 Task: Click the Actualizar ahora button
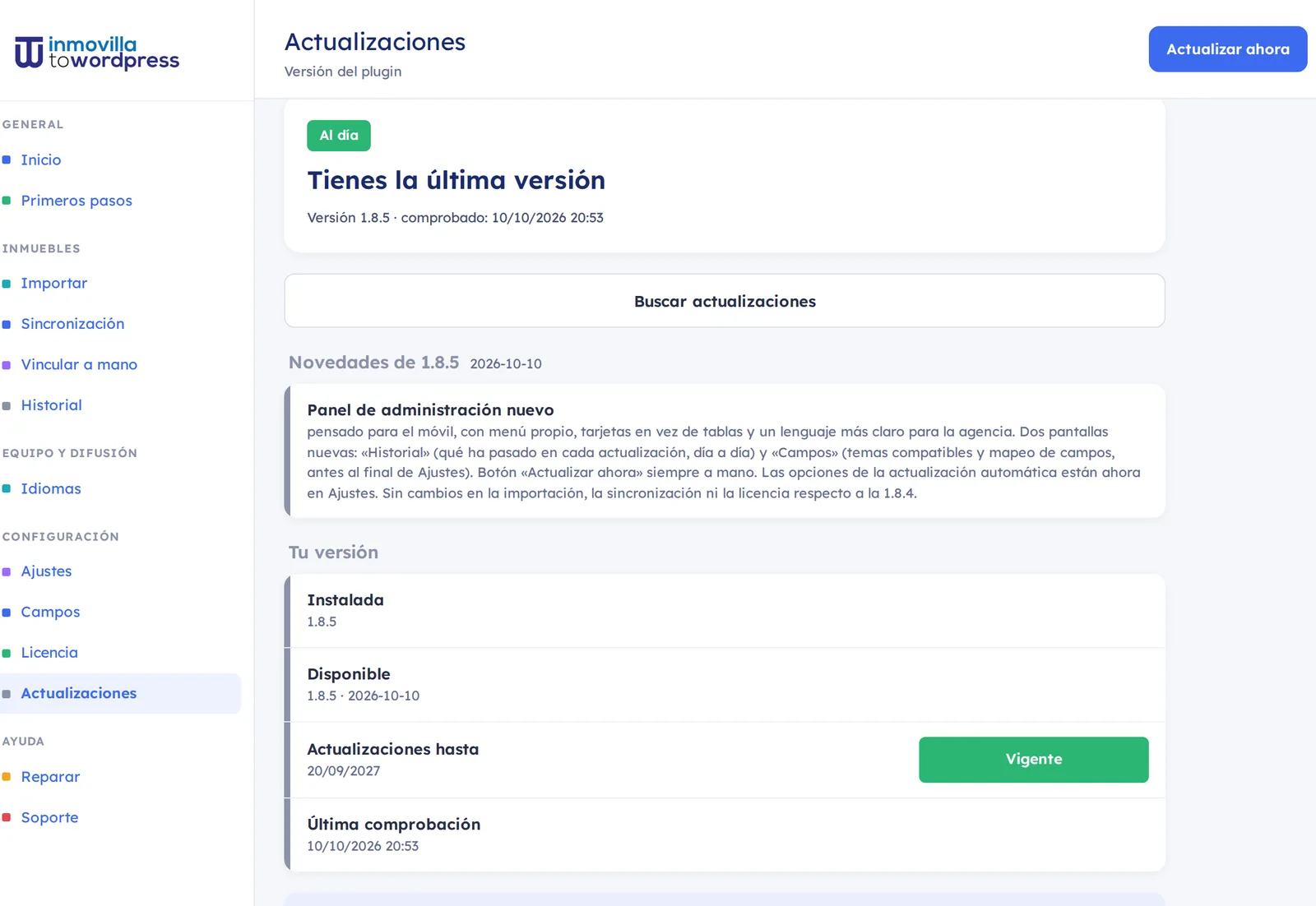coord(1228,49)
